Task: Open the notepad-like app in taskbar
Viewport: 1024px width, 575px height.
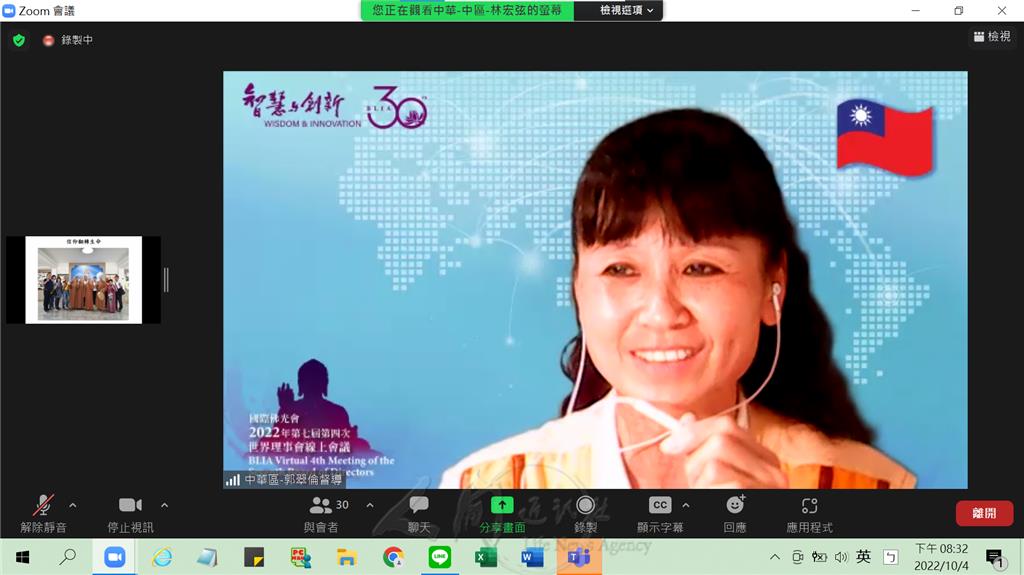Action: coord(207,557)
